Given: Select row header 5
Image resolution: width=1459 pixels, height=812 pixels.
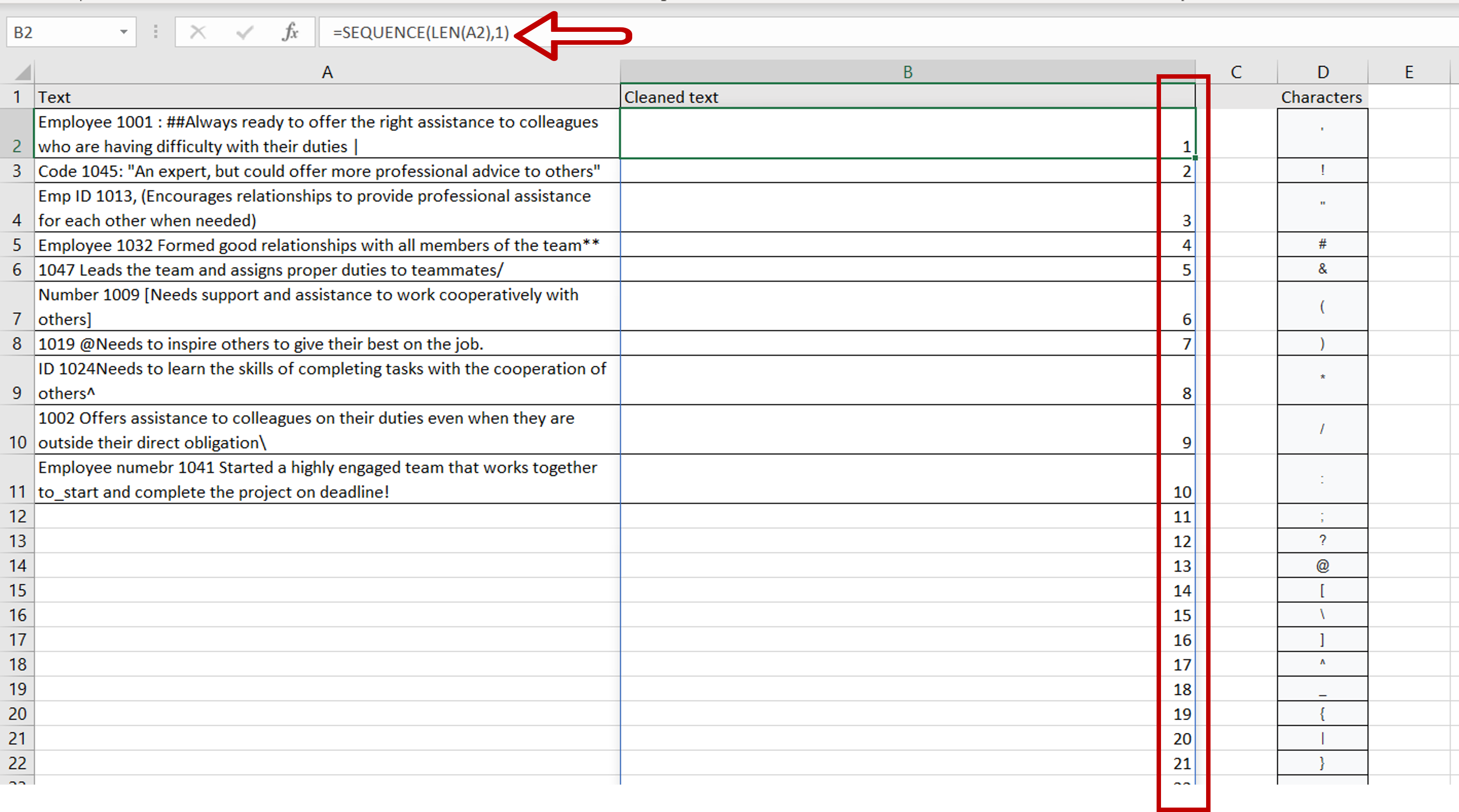Looking at the screenshot, I should tap(17, 244).
